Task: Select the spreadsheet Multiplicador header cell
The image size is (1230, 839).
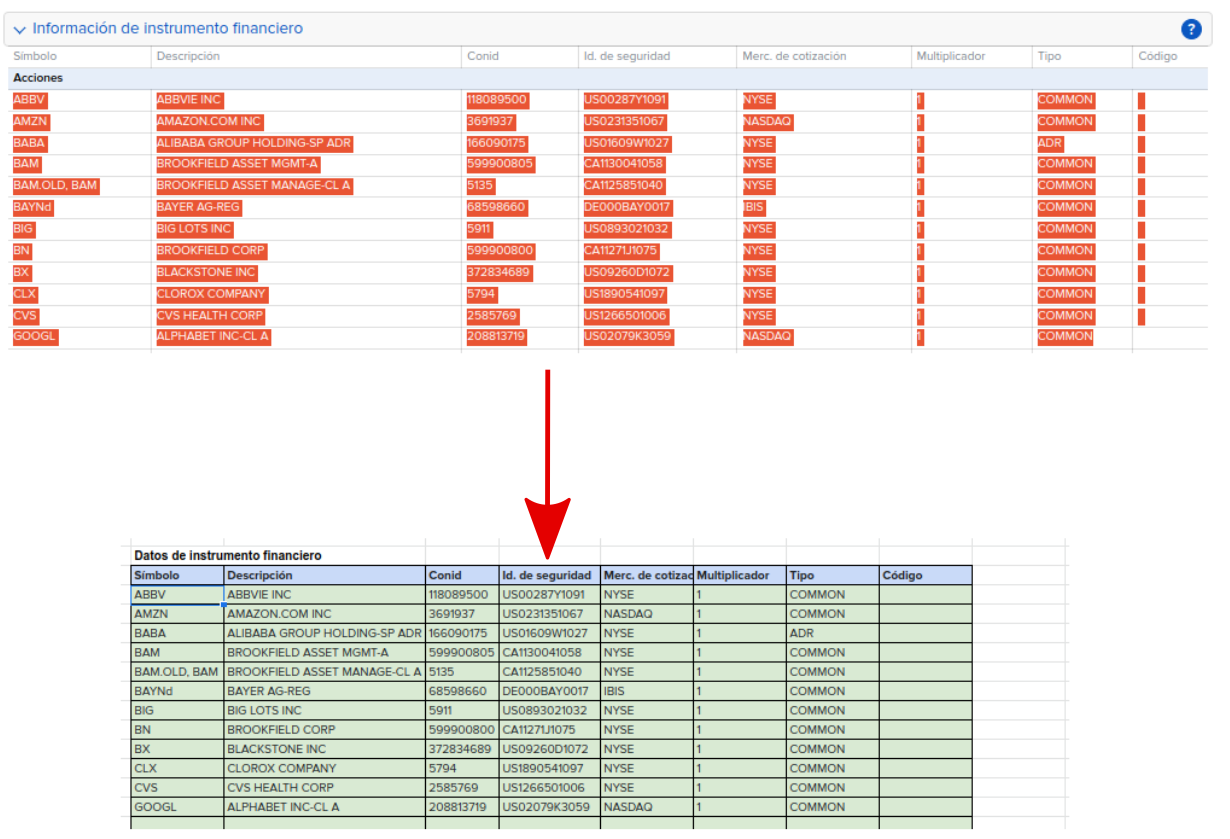Action: click(740, 576)
